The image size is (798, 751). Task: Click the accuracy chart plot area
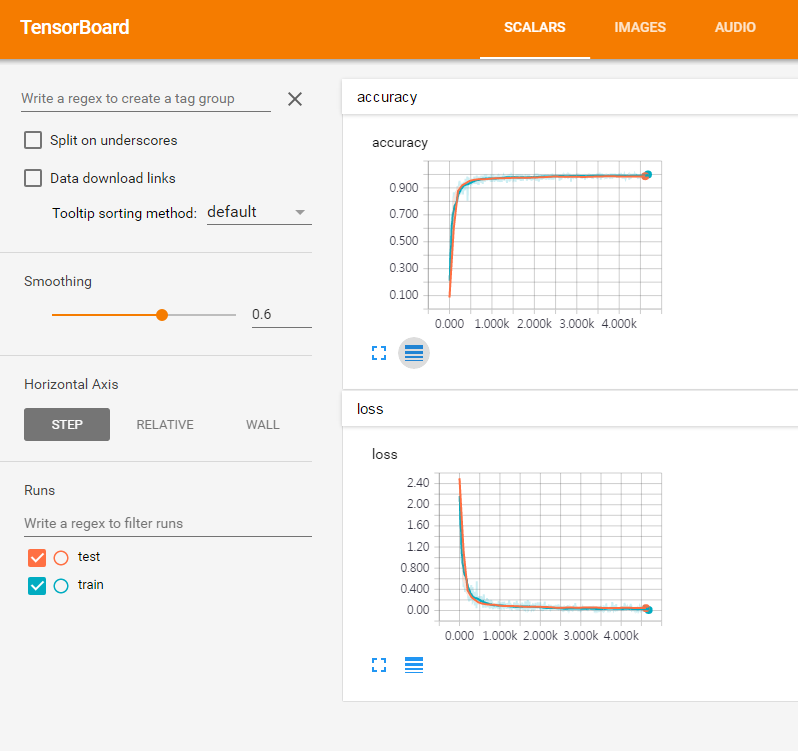tap(545, 235)
